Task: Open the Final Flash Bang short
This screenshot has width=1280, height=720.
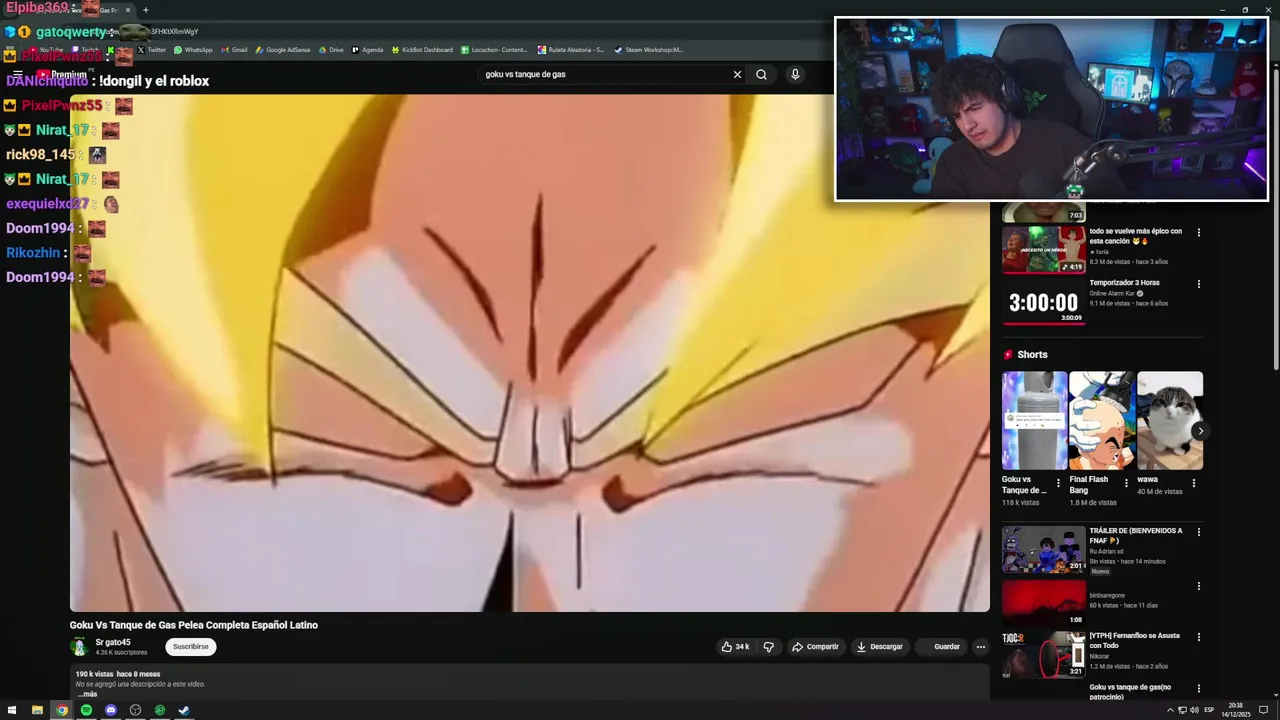Action: click(1102, 421)
